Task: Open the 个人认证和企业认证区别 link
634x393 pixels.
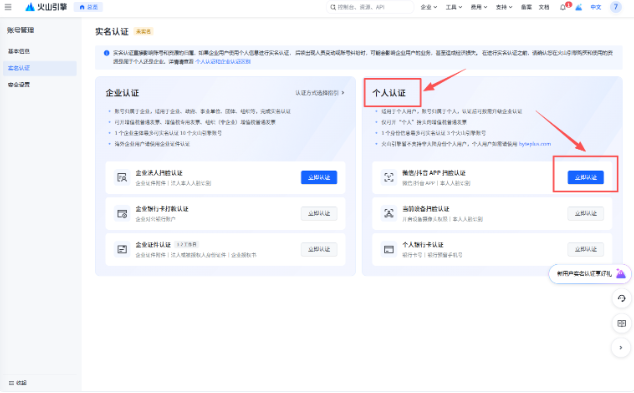Action: coord(223,61)
